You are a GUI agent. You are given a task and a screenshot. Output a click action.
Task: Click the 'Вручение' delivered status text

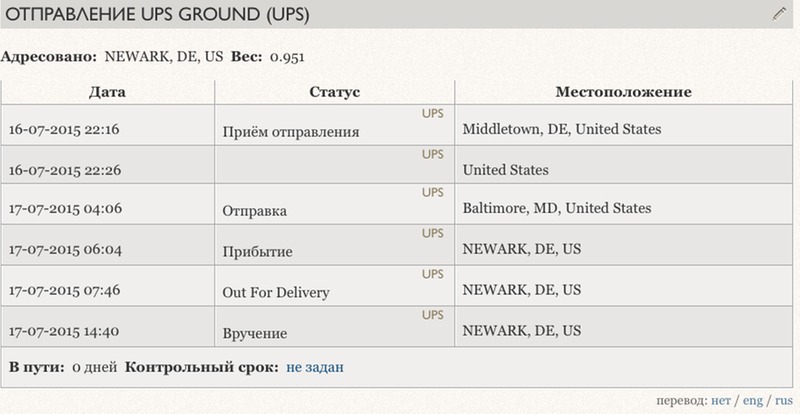tap(255, 334)
